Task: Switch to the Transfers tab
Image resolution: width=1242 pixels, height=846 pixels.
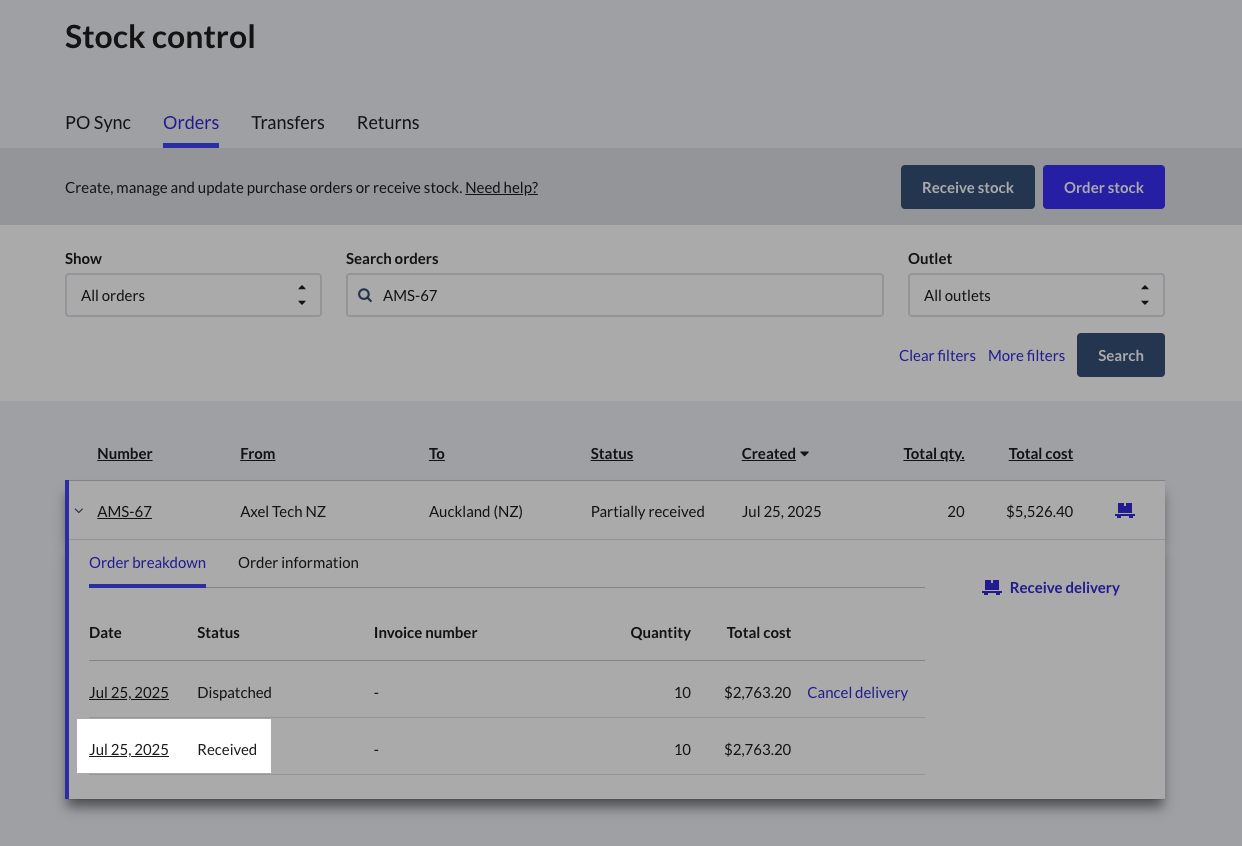Action: click(288, 123)
